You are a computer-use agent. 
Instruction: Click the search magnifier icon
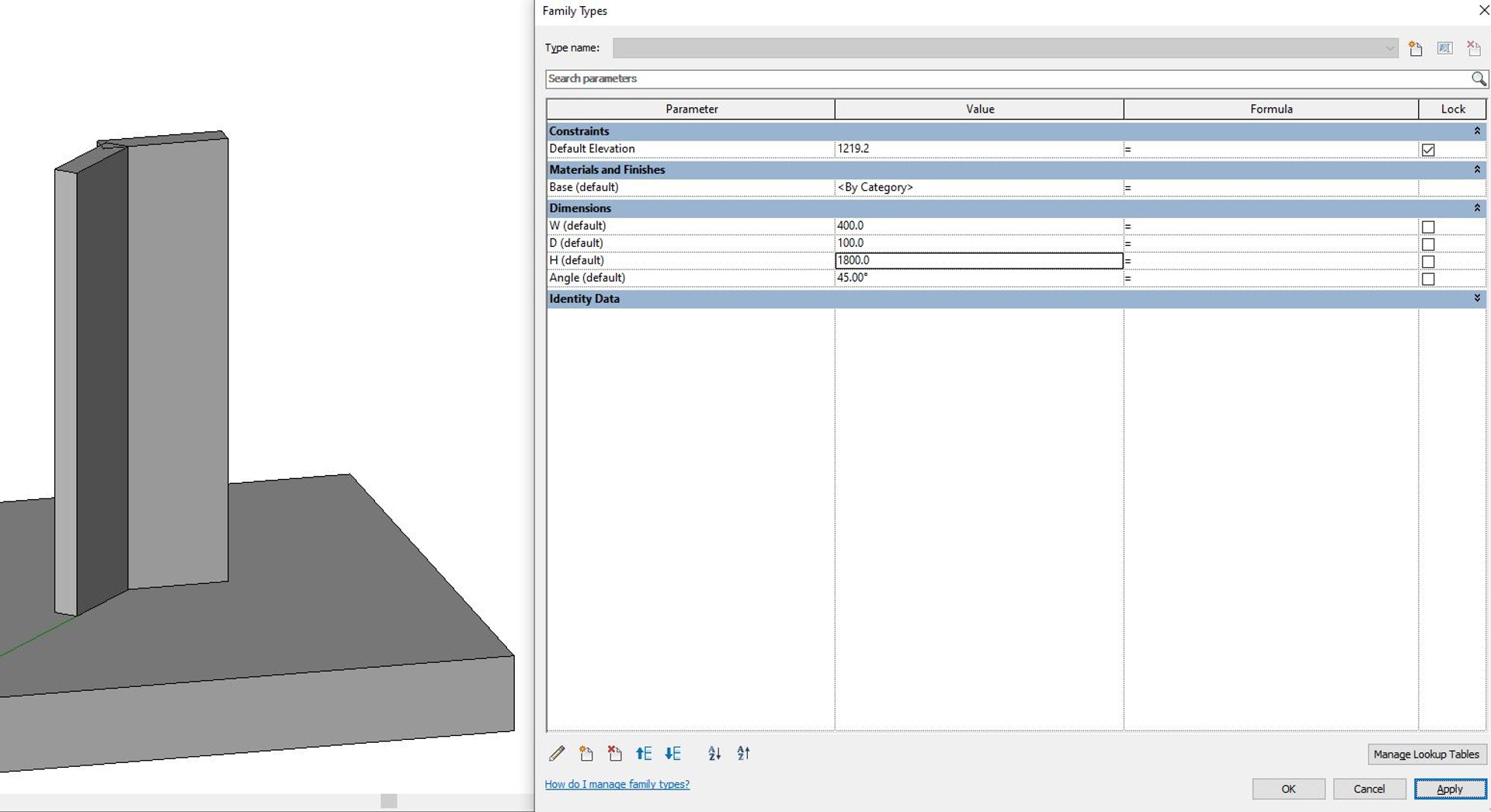[x=1479, y=78]
